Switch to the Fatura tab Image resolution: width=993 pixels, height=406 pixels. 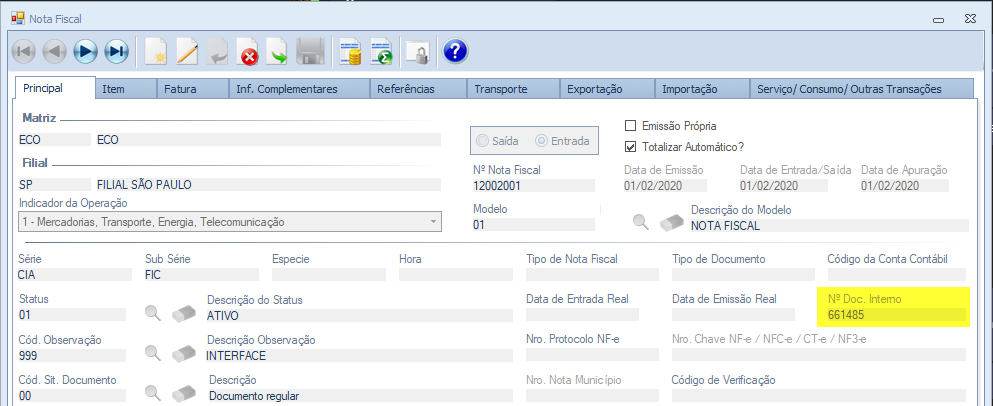(182, 89)
